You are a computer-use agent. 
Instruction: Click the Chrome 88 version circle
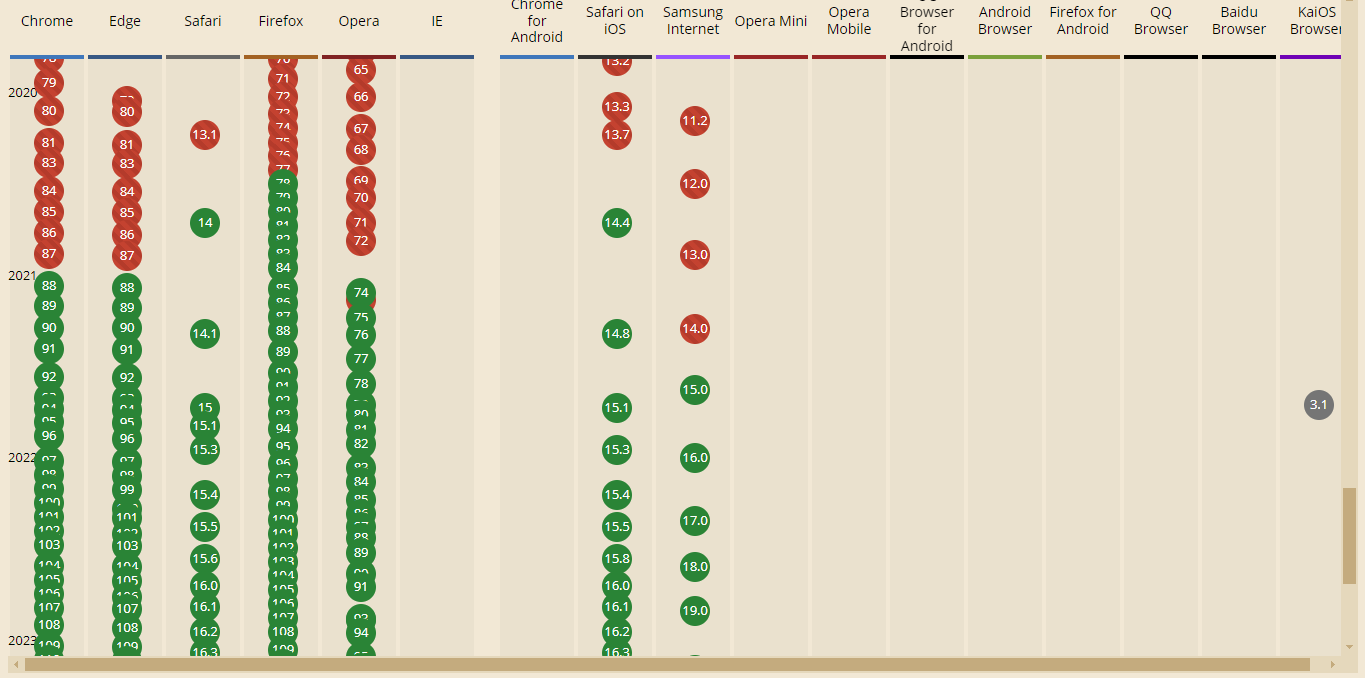tap(49, 286)
